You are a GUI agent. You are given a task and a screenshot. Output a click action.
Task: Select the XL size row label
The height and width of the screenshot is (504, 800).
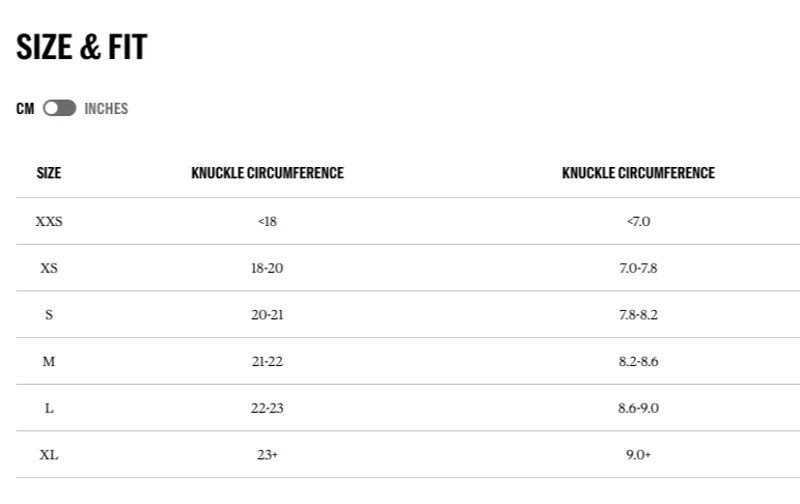click(x=49, y=455)
